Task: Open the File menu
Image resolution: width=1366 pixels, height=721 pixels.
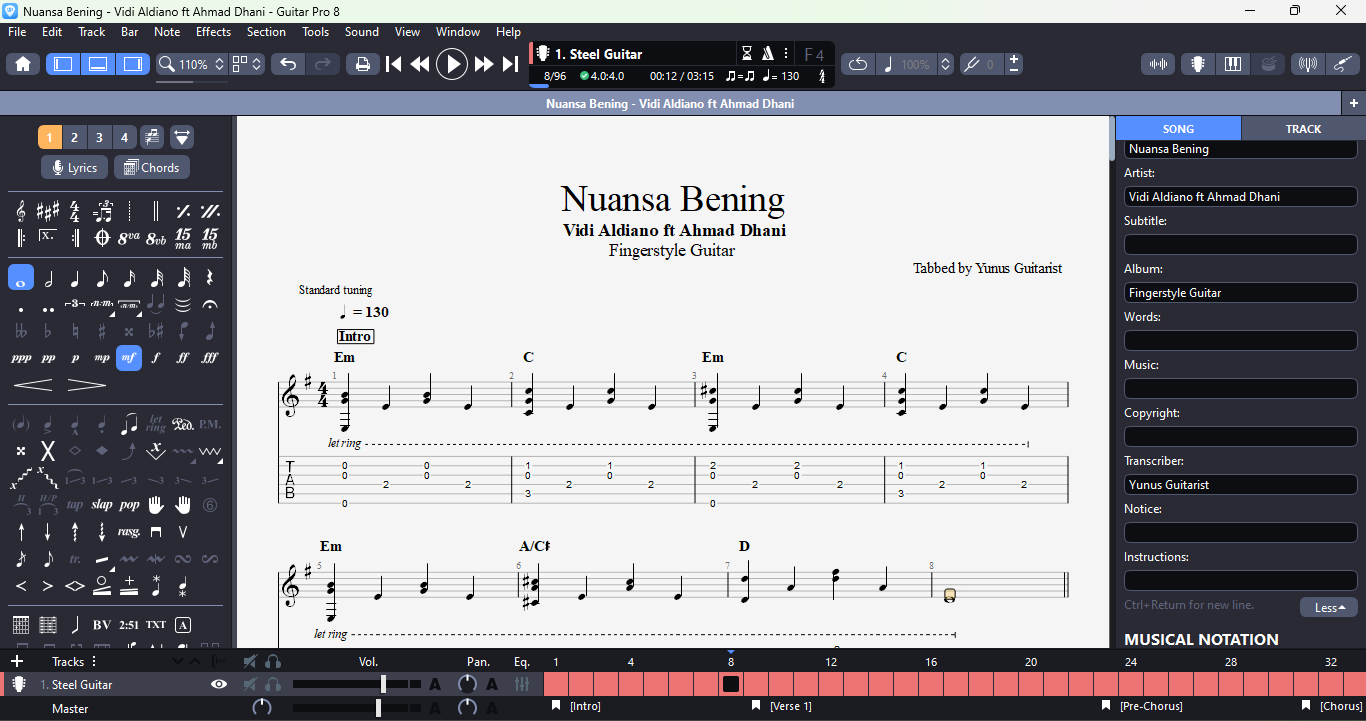Action: pyautogui.click(x=17, y=32)
